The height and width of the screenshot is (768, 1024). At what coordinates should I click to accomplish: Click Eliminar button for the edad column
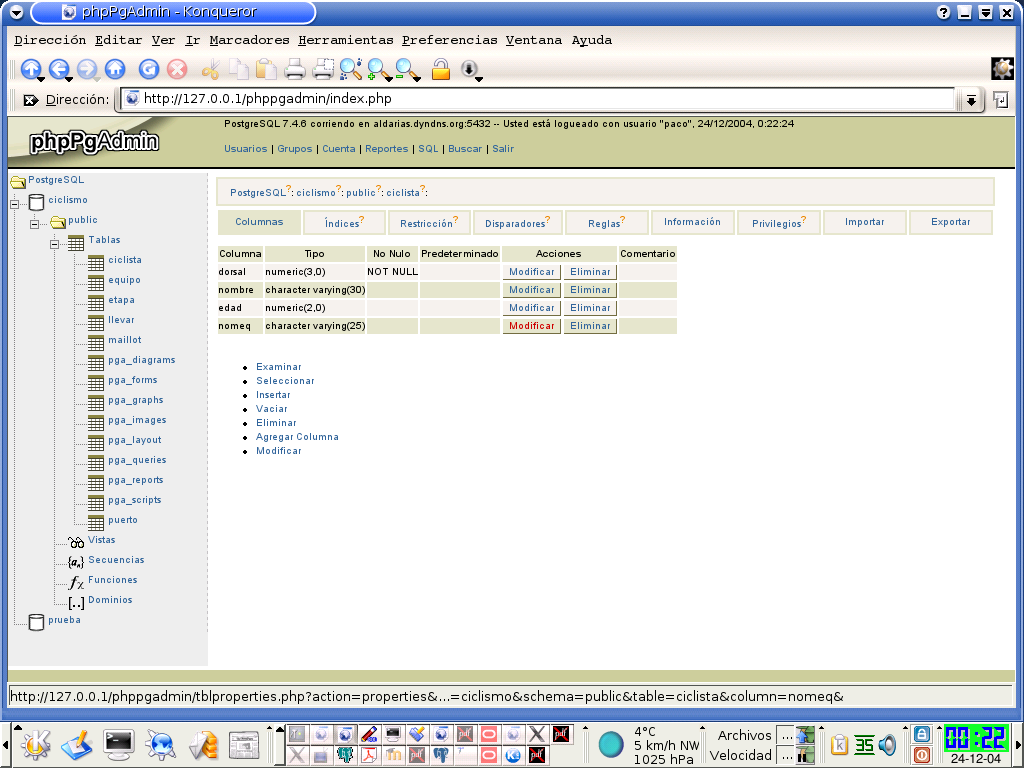tap(590, 308)
